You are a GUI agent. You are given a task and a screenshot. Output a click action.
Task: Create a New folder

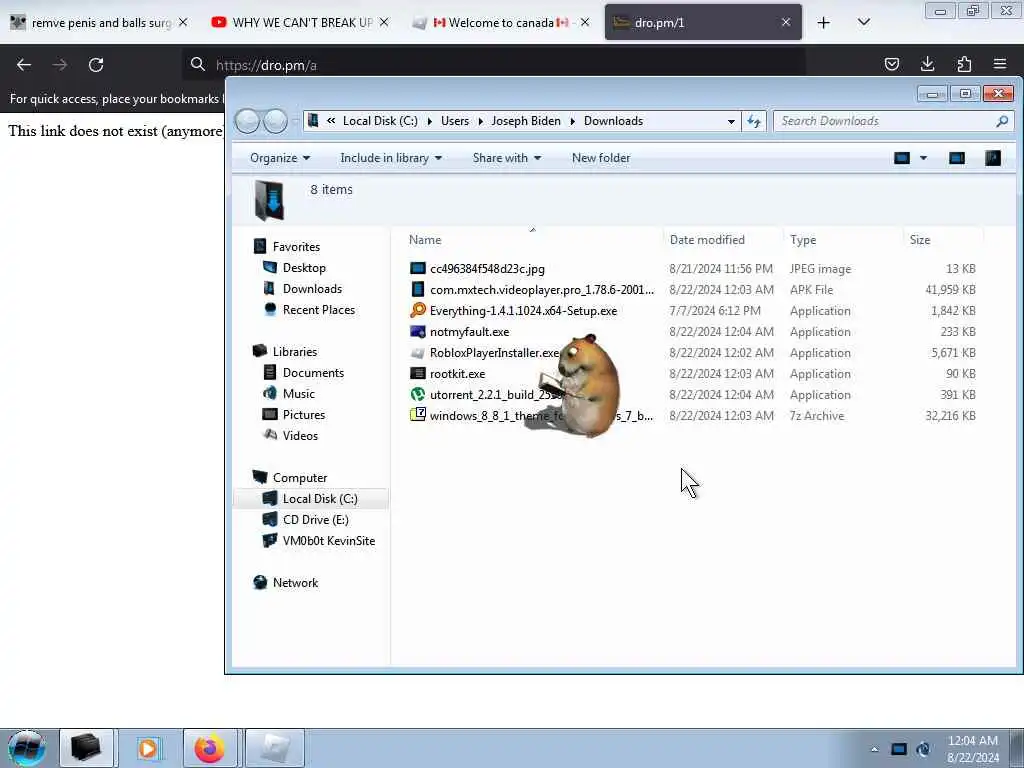[x=601, y=158]
